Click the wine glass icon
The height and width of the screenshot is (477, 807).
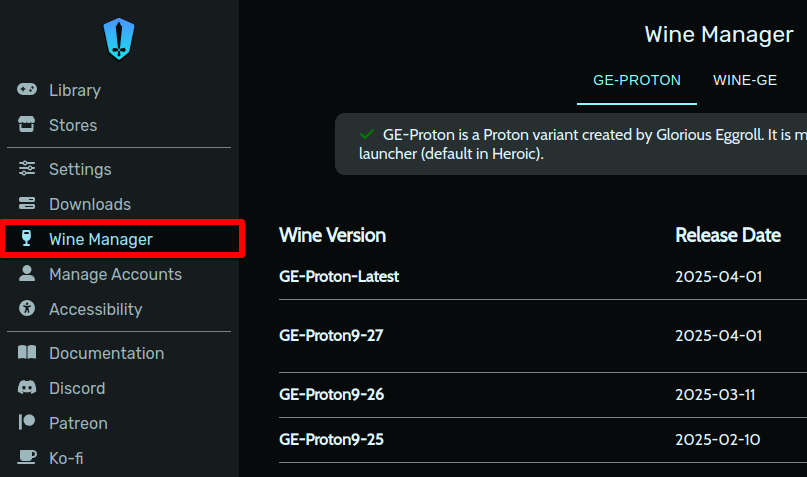tap(27, 239)
